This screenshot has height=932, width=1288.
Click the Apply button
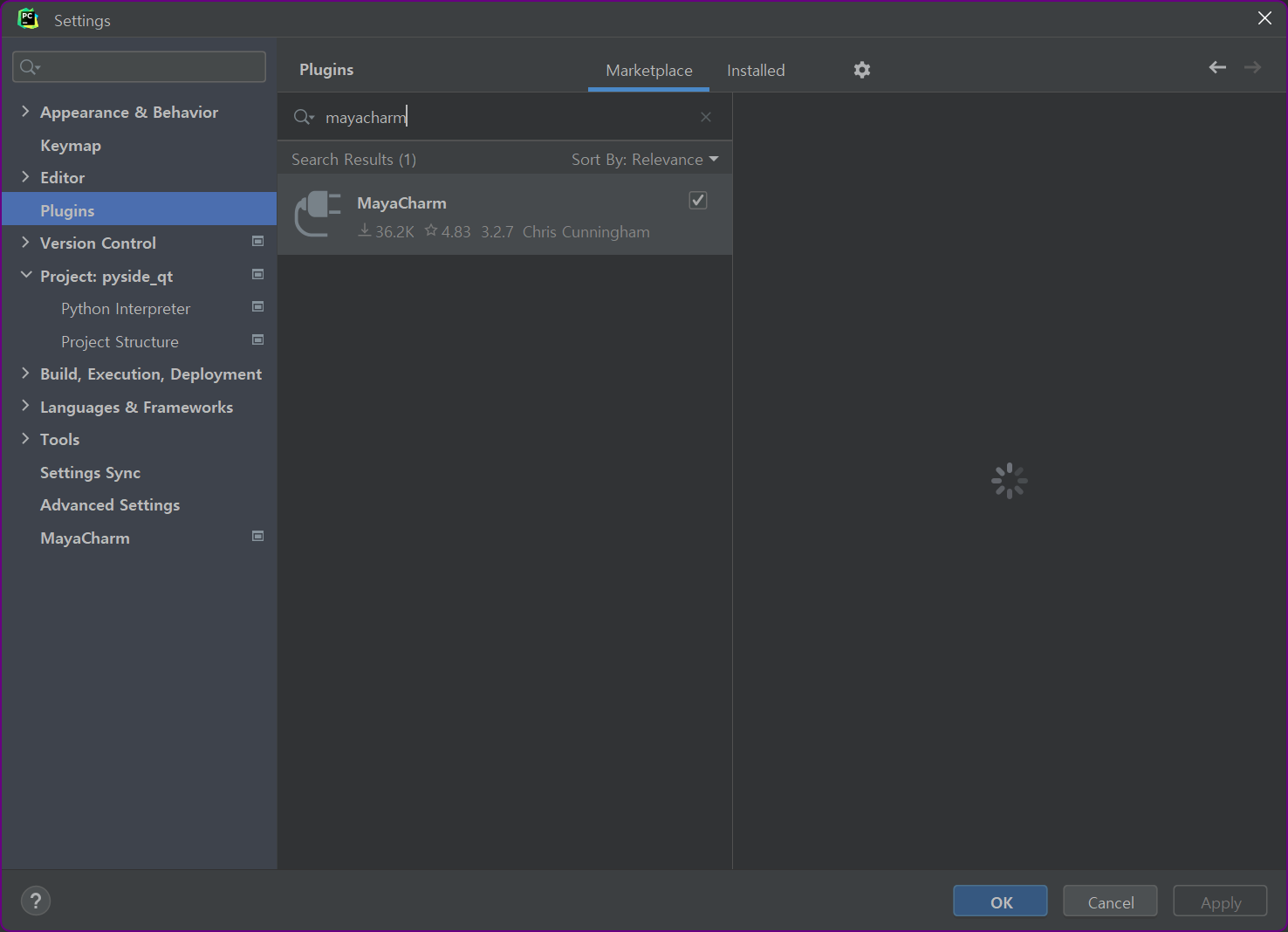pos(1220,901)
